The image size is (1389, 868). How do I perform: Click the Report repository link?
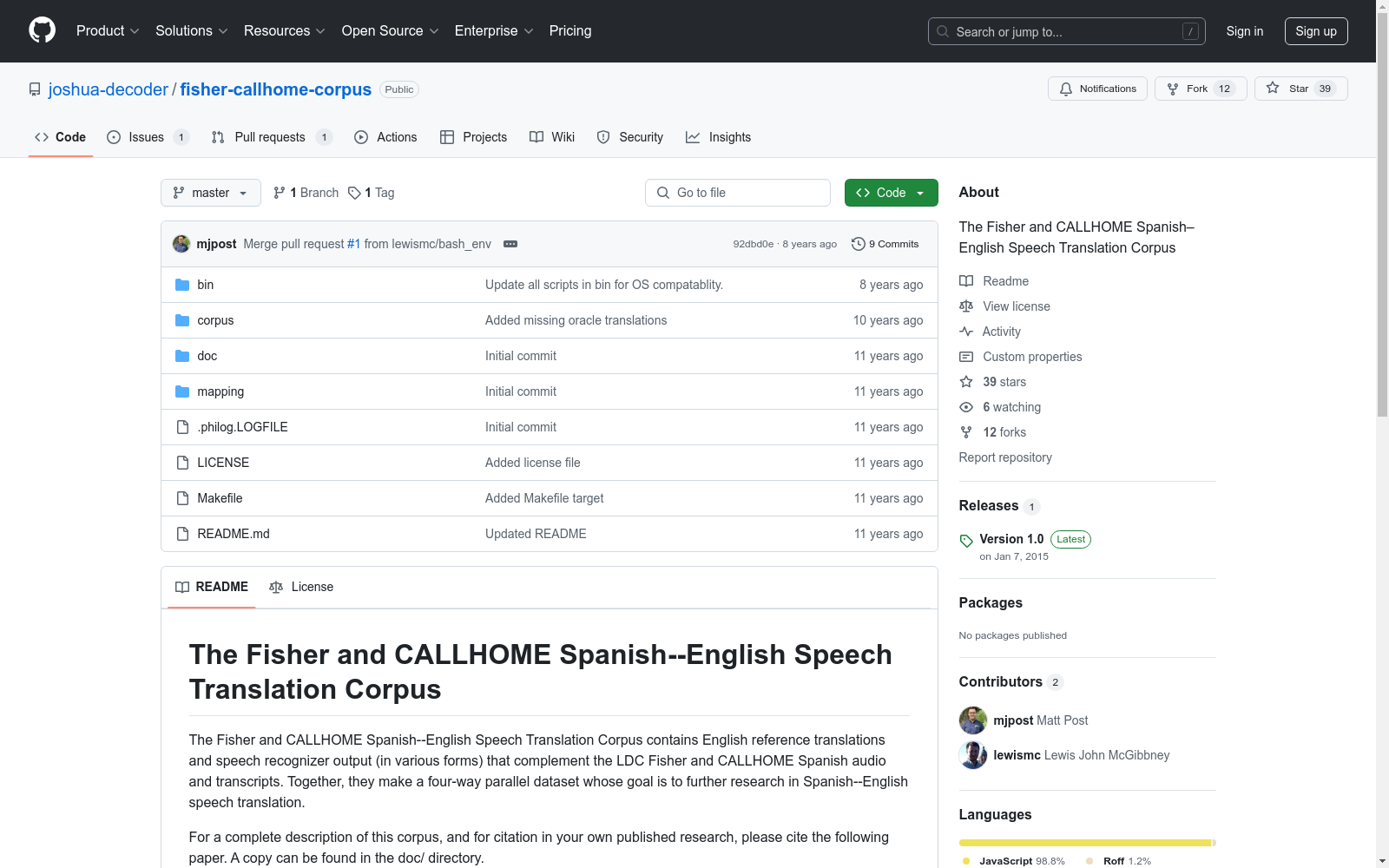click(1005, 457)
